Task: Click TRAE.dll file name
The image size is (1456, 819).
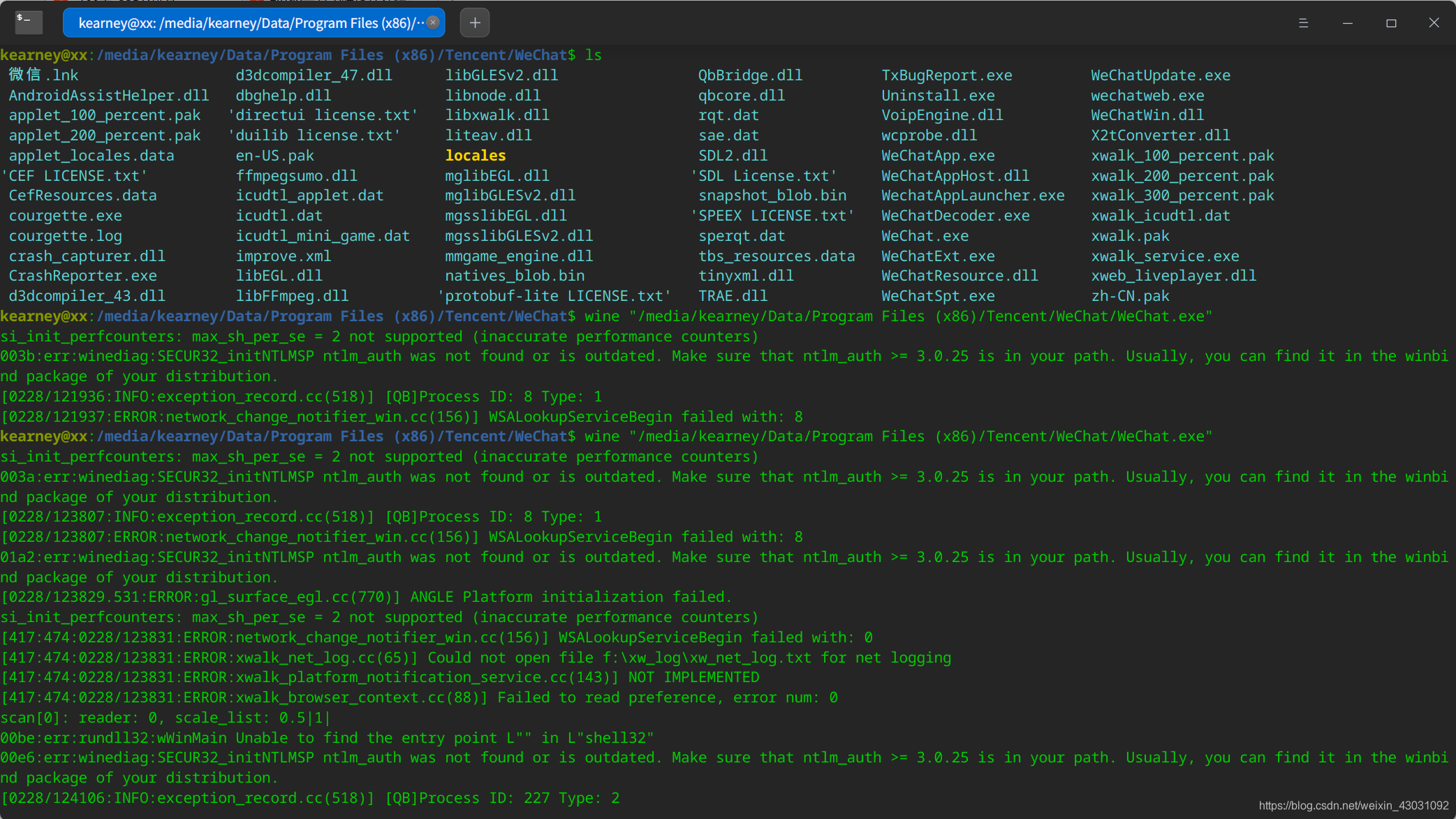Action: [733, 296]
